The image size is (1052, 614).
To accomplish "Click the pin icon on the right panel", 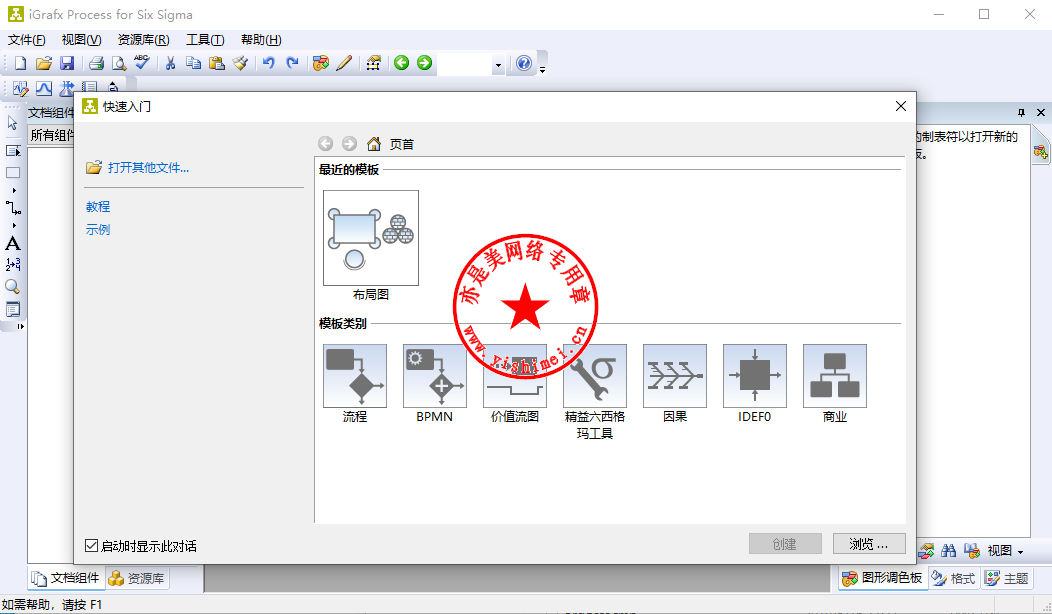I will tap(1021, 113).
